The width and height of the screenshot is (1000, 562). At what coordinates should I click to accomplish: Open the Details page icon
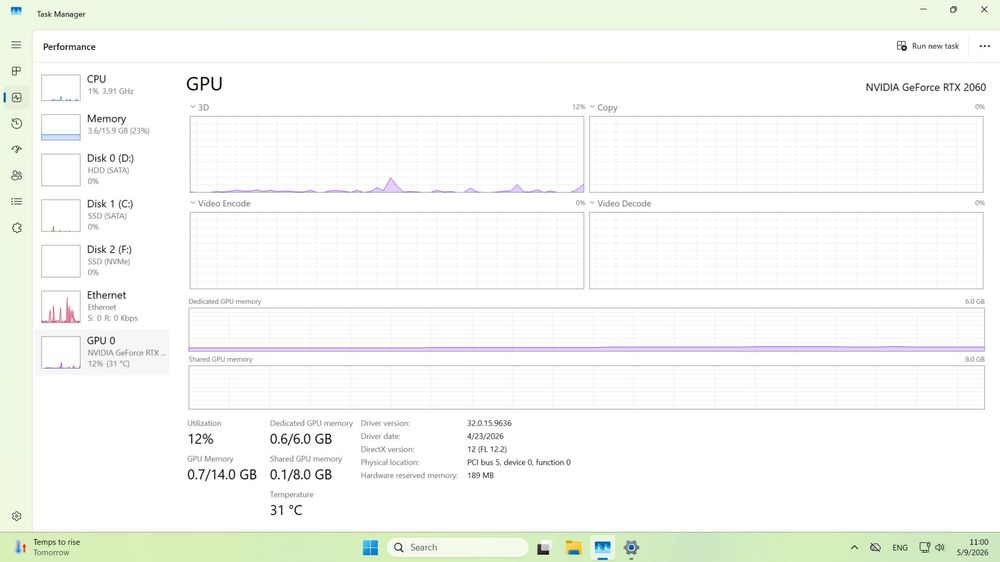click(17, 202)
